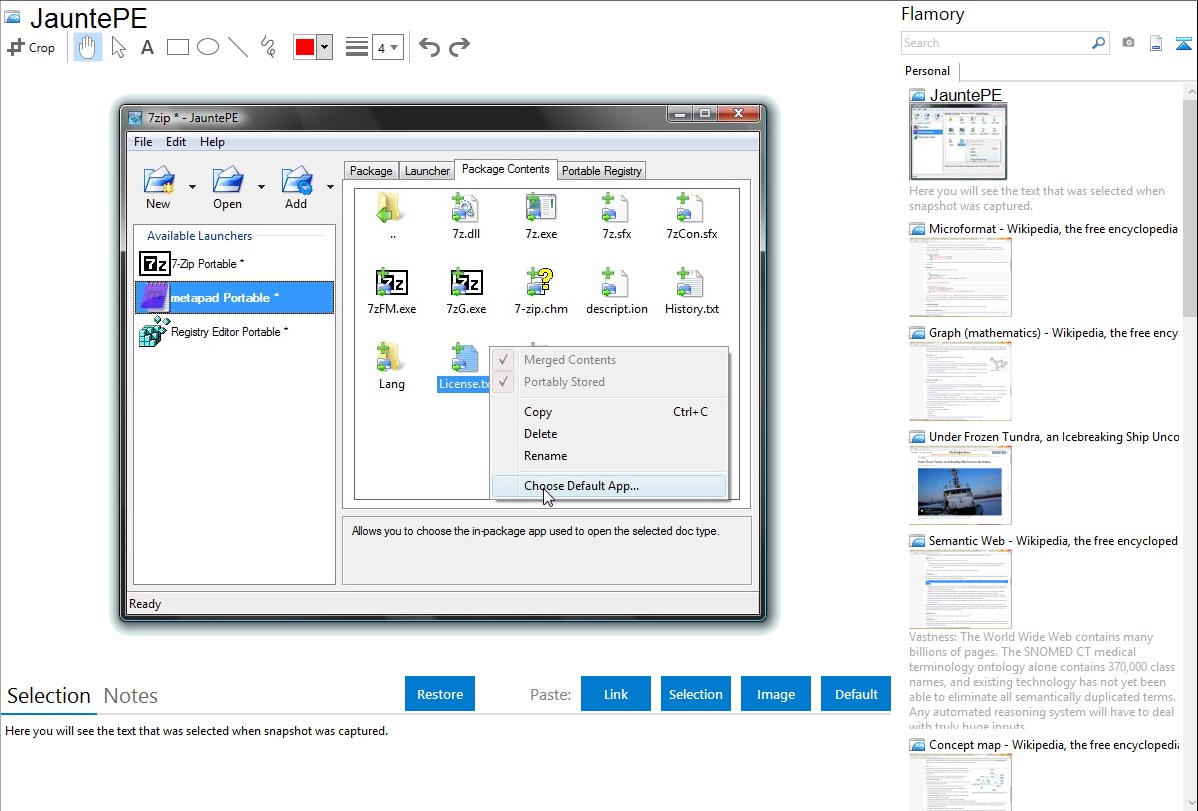Viewport: 1198px width, 811px height.
Task: Open the color picker dropdown arrow
Action: click(325, 47)
